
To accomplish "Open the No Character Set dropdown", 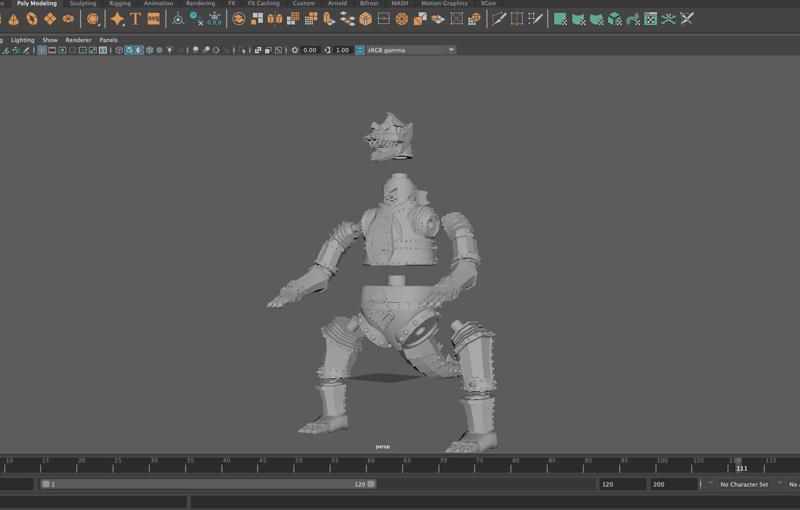I will point(744,484).
